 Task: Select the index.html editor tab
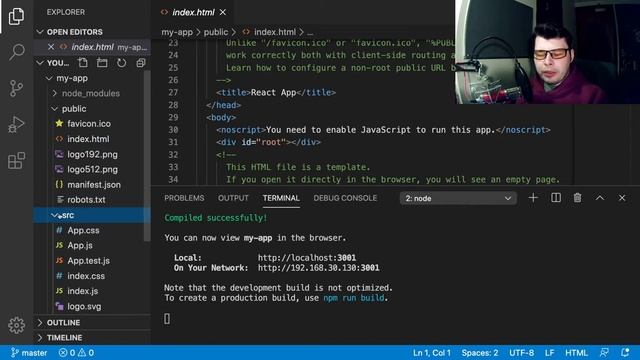[193, 12]
